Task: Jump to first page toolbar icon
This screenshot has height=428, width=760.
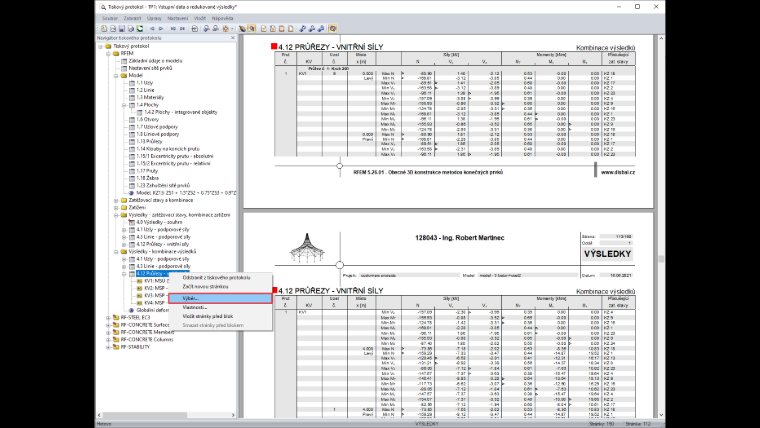Action: (174, 29)
